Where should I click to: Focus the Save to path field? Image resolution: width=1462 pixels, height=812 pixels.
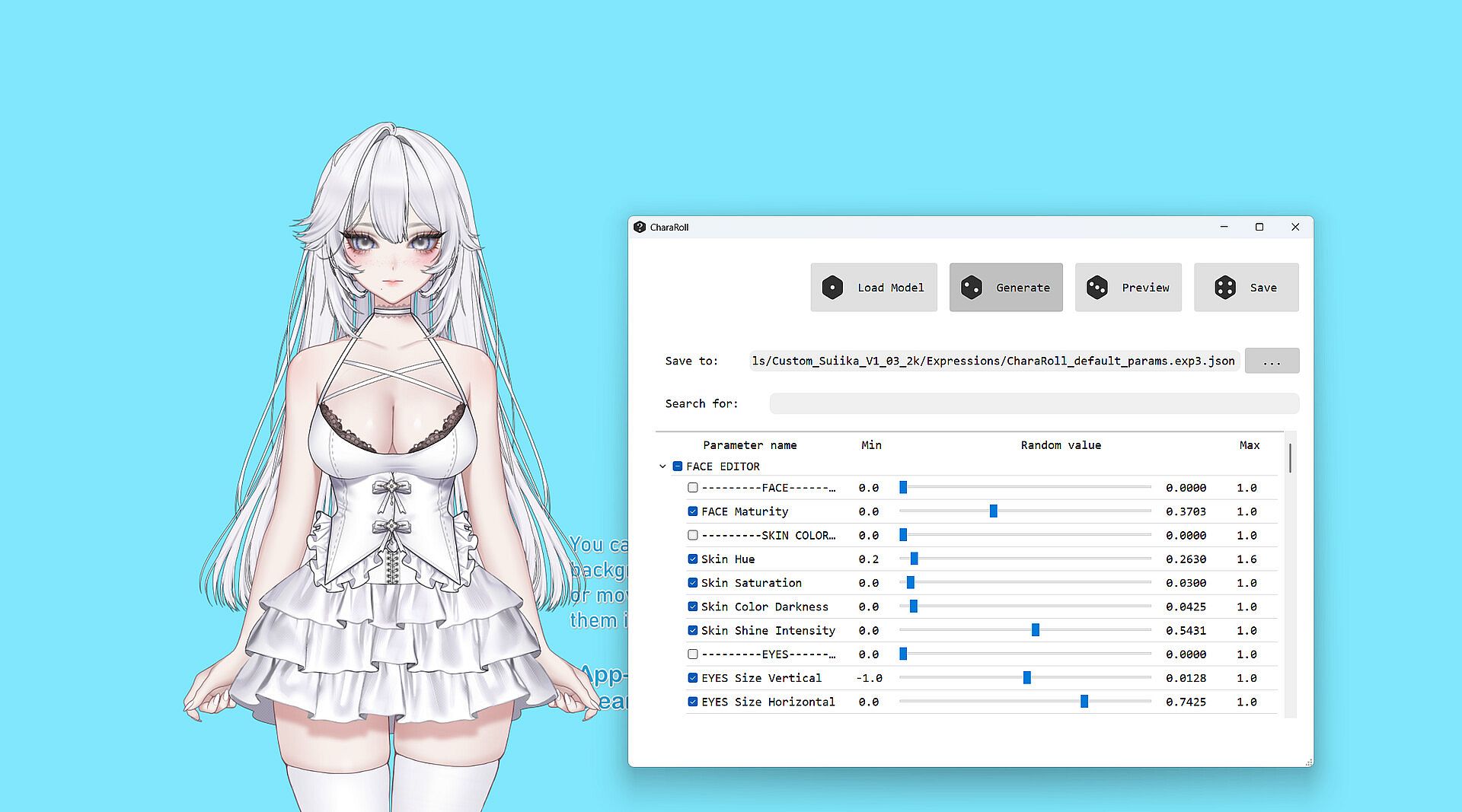click(x=994, y=361)
